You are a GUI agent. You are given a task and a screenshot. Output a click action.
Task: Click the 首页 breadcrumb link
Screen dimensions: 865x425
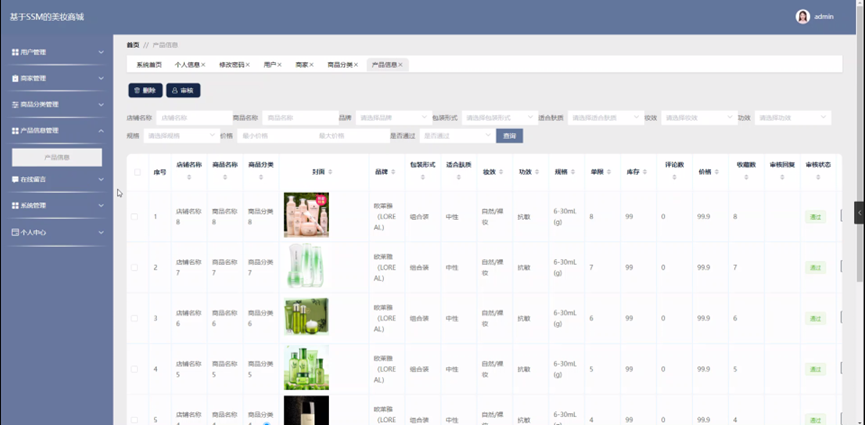[133, 45]
